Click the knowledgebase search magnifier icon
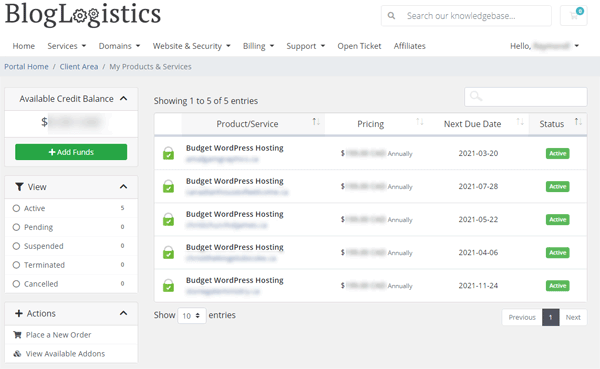This screenshot has width=600, height=369. 391,16
